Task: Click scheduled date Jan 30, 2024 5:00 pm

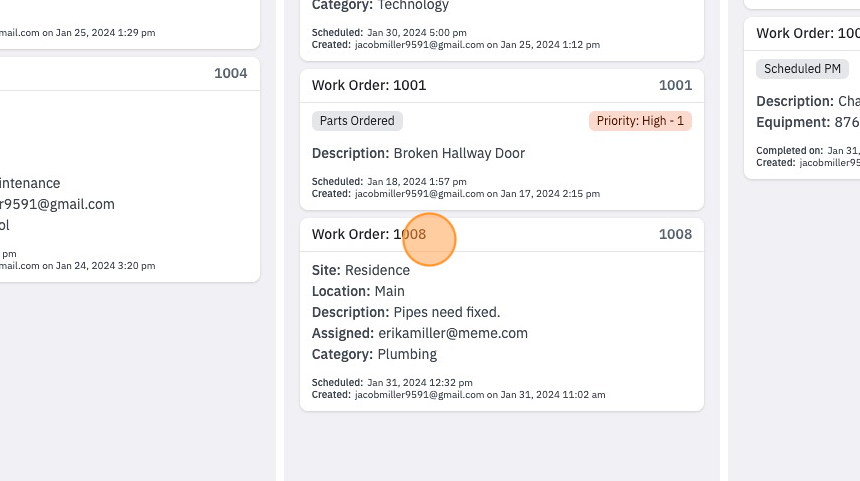Action: pos(417,32)
